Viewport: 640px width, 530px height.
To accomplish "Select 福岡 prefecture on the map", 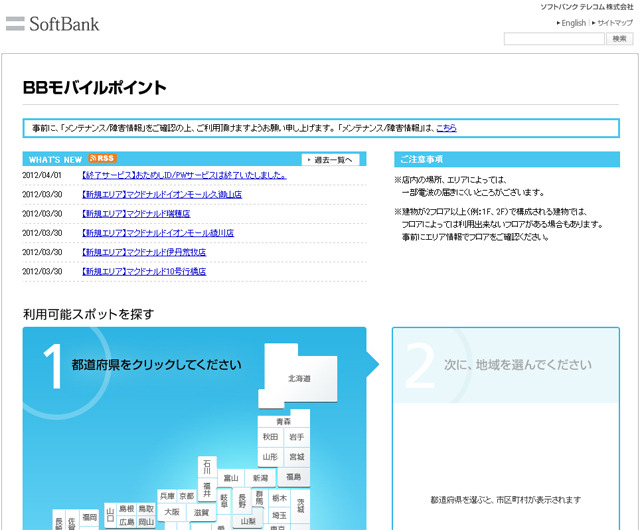I will [89, 517].
